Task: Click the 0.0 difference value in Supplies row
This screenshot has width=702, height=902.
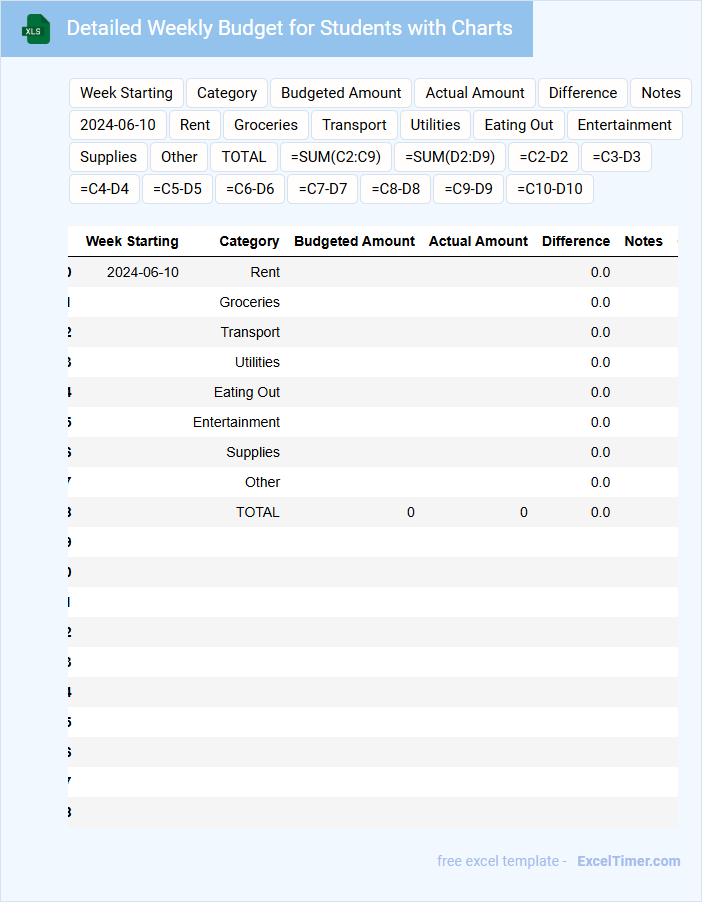Action: click(600, 452)
